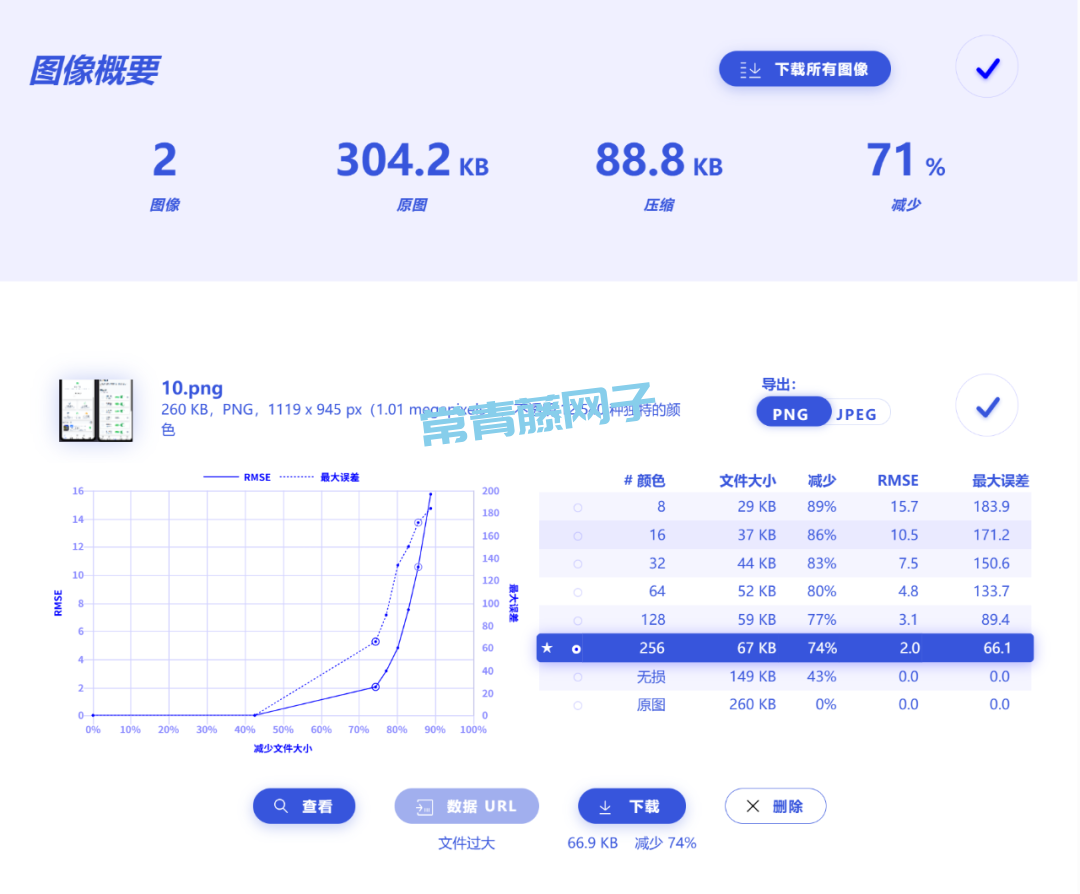The width and height of the screenshot is (1080, 894).
Task: Switch export format to PNG
Action: [x=791, y=413]
